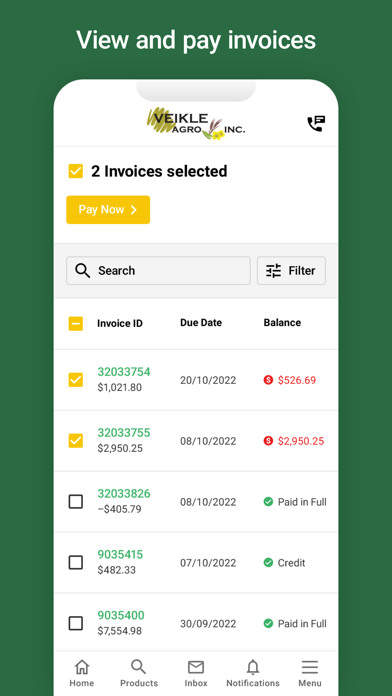Image resolution: width=392 pixels, height=696 pixels.
Task: Go to the Home tab
Action: coord(82,673)
